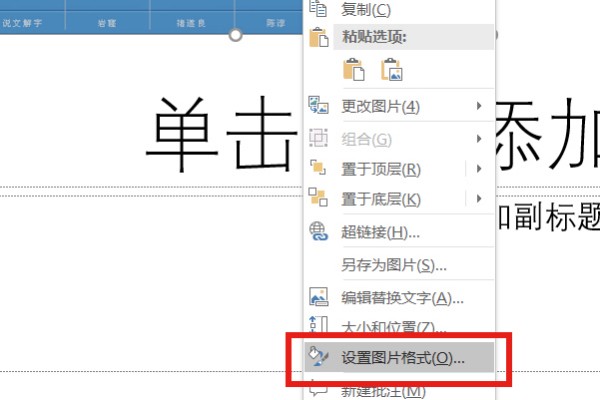Viewport: 600px width, 400px height.
Task: Expand the 更改图片 submenu arrow
Action: pos(479,106)
